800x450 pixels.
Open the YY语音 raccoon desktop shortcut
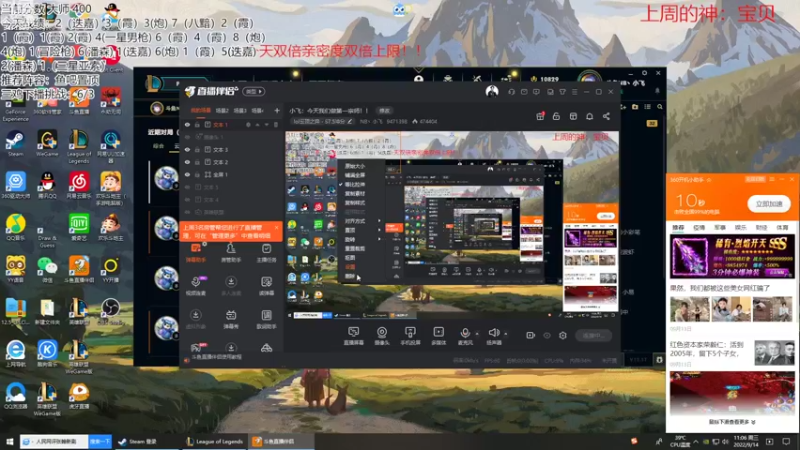[15, 269]
